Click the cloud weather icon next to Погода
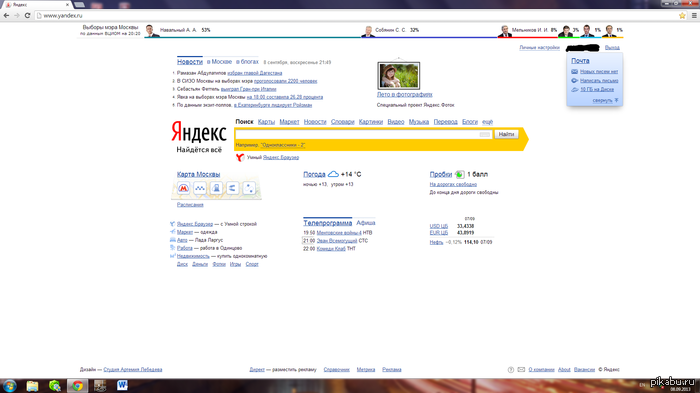 pyautogui.click(x=333, y=174)
